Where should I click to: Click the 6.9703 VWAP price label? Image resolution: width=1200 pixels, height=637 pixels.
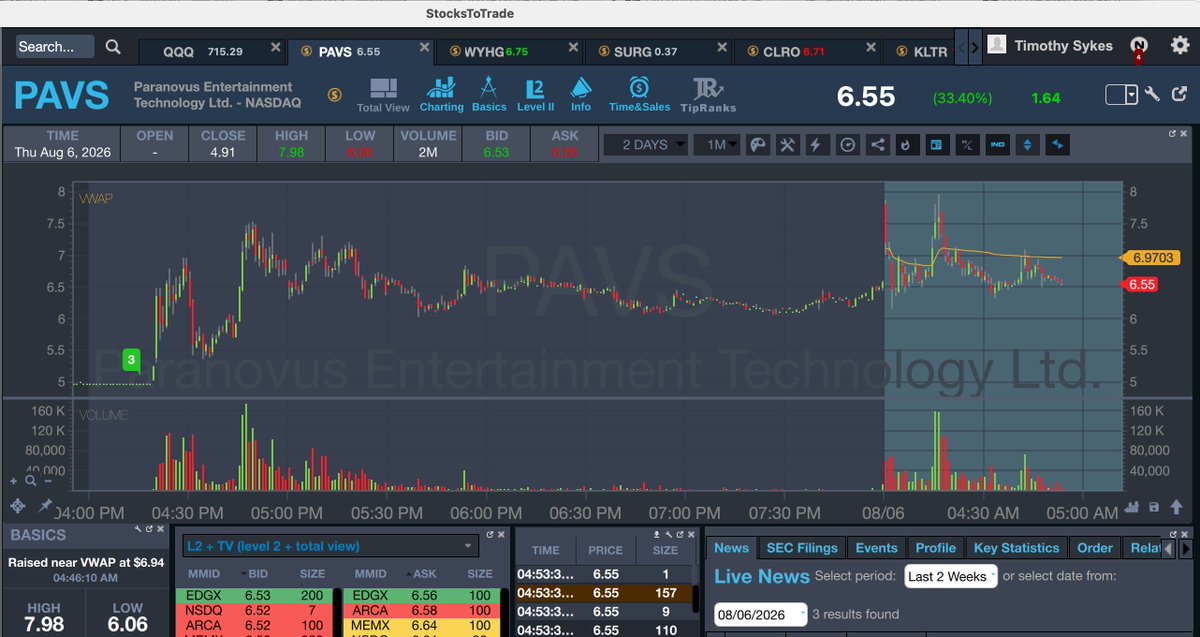click(1153, 257)
